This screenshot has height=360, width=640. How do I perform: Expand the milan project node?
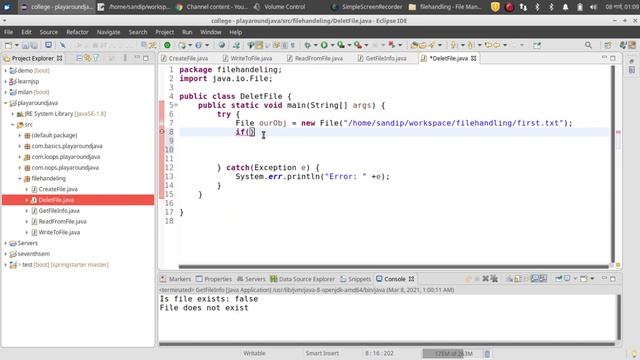(5, 92)
